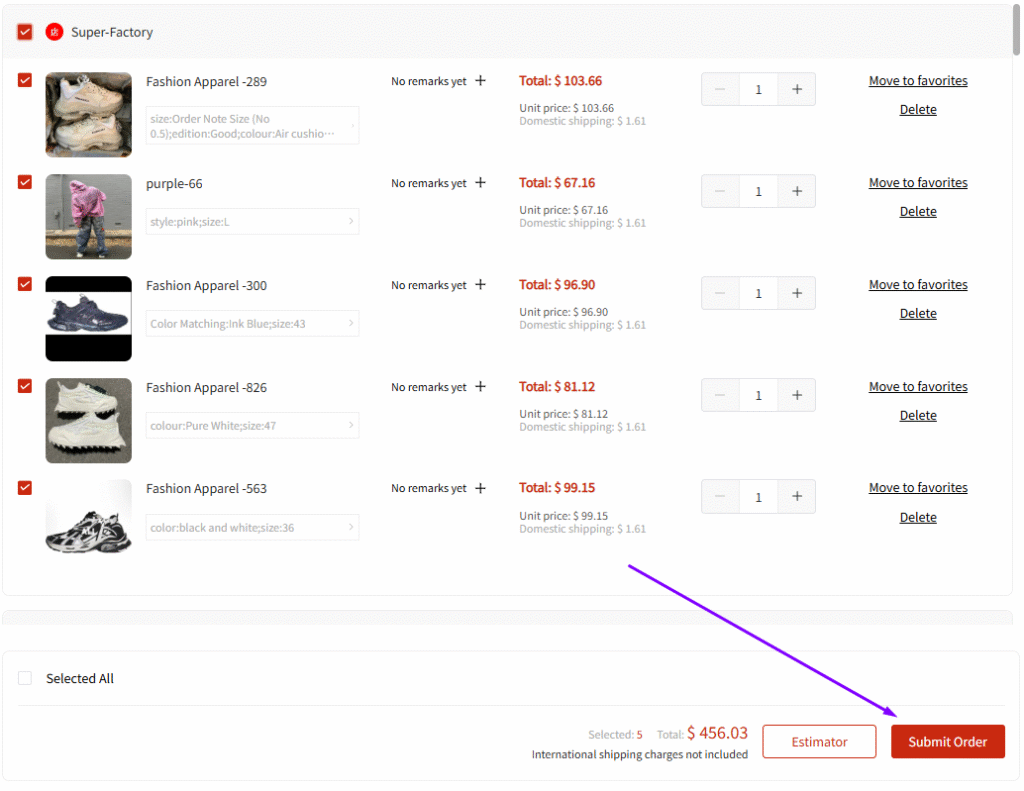Add a remark for Fashion Apparel -563

tap(481, 489)
